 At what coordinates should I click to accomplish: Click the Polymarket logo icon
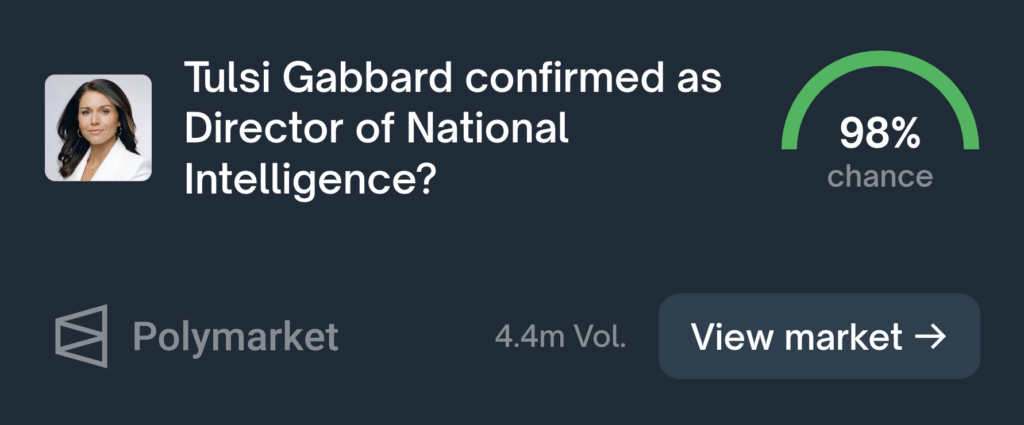click(81, 336)
